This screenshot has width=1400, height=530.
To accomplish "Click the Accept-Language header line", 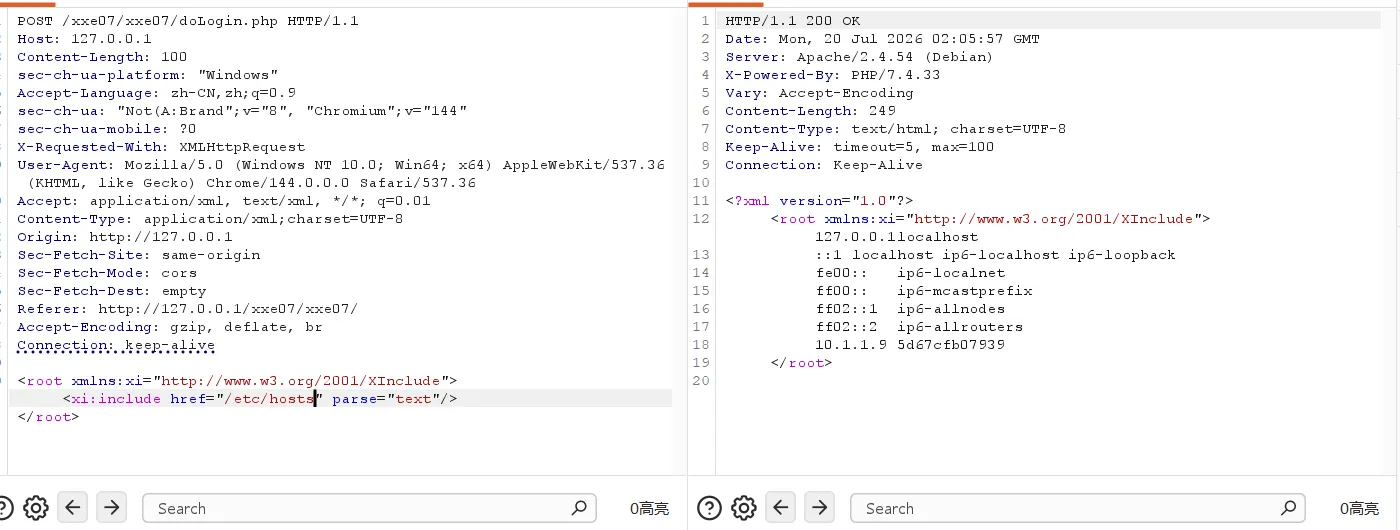I will pos(156,93).
